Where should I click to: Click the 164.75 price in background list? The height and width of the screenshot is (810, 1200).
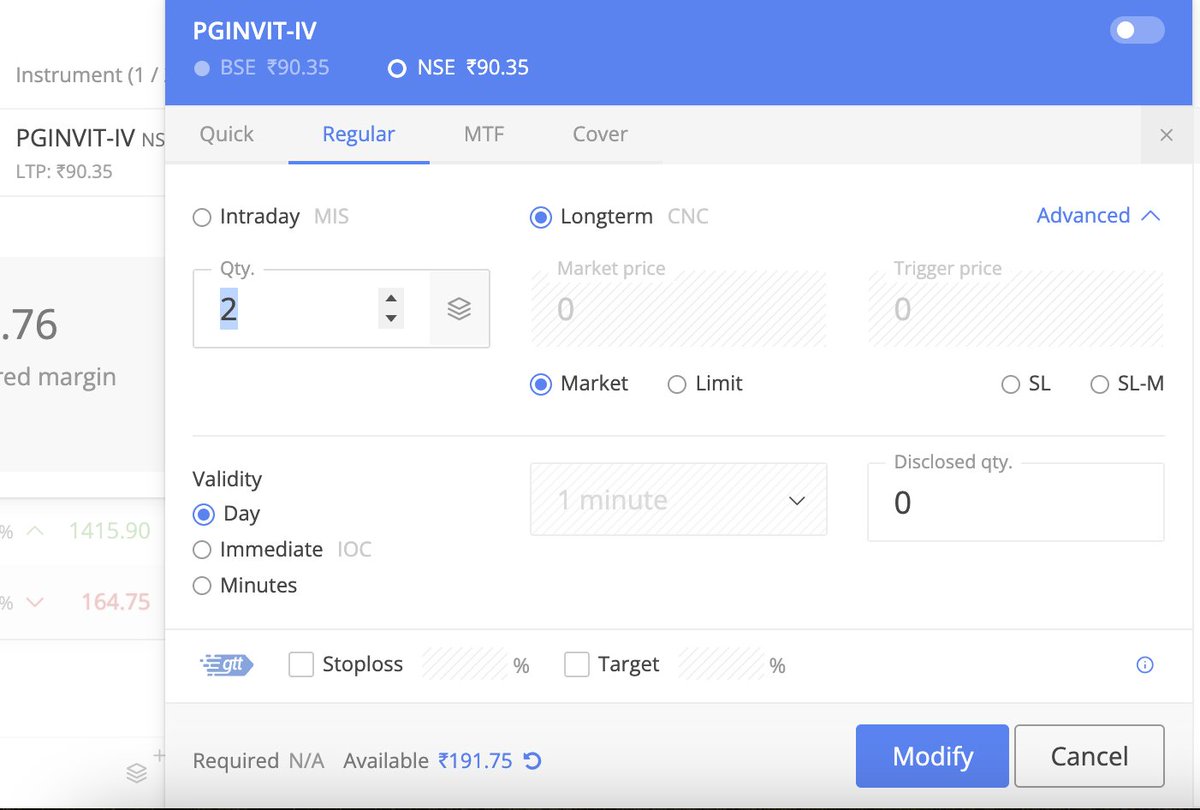tap(115, 602)
